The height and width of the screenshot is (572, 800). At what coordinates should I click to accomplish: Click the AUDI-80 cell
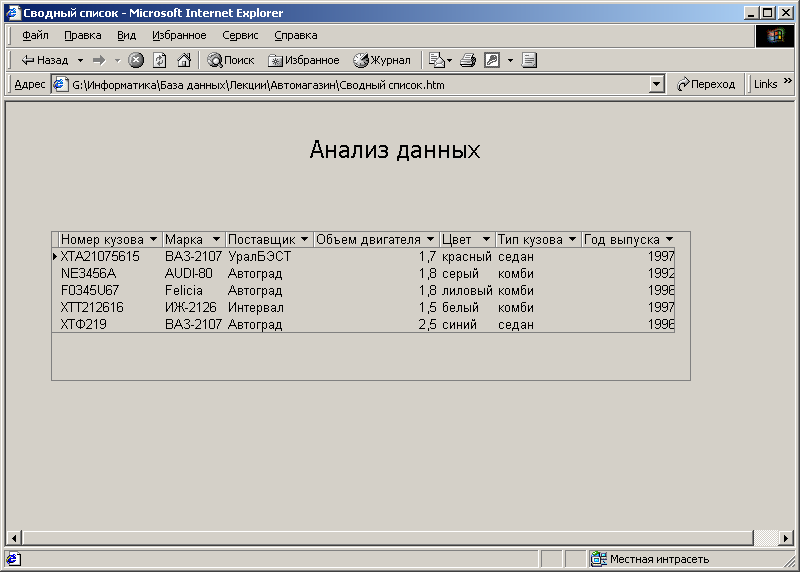[188, 273]
